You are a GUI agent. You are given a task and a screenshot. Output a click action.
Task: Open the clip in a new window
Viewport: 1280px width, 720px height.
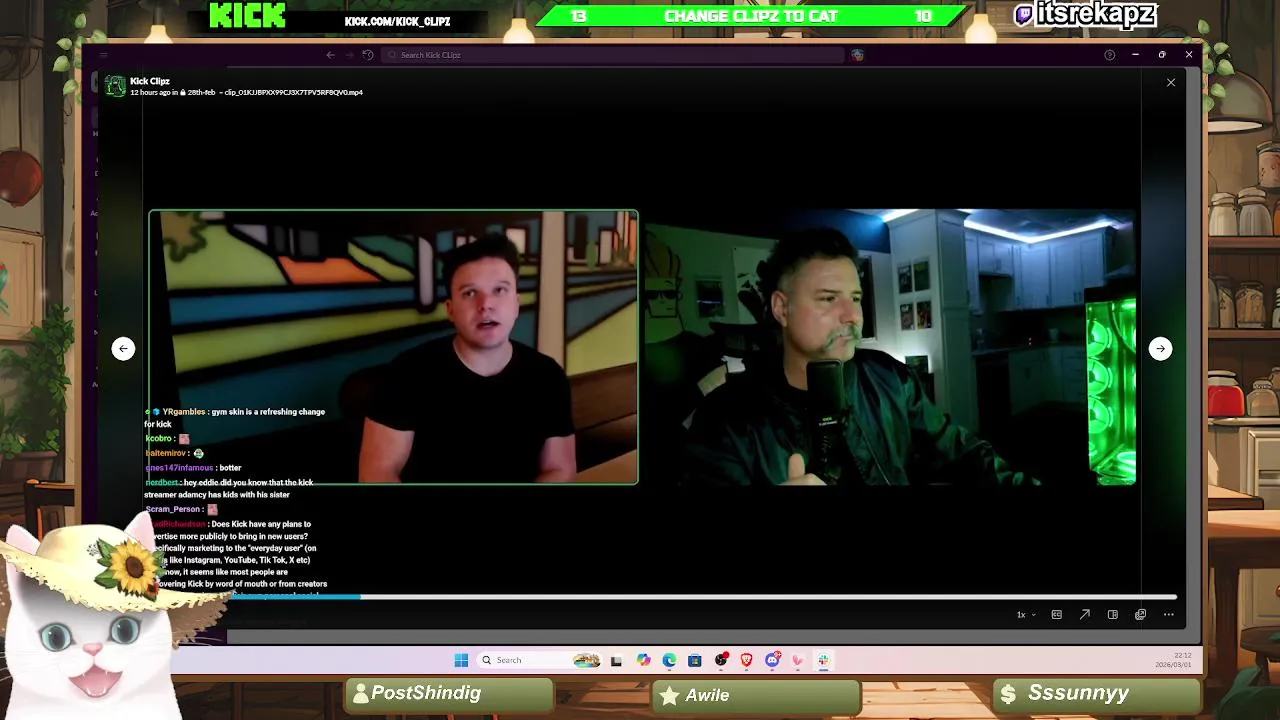pos(1140,614)
